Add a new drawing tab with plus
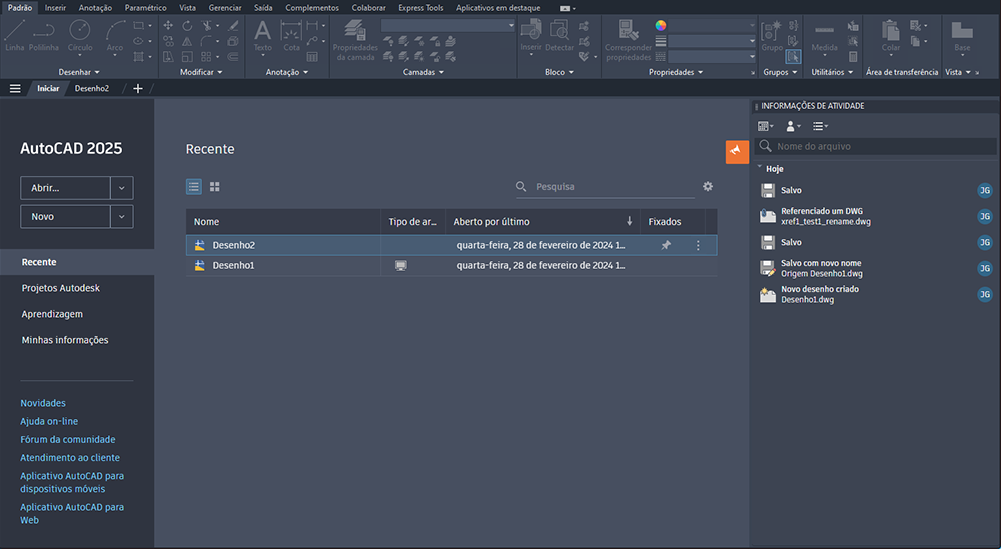Image resolution: width=1001 pixels, height=549 pixels. click(137, 88)
